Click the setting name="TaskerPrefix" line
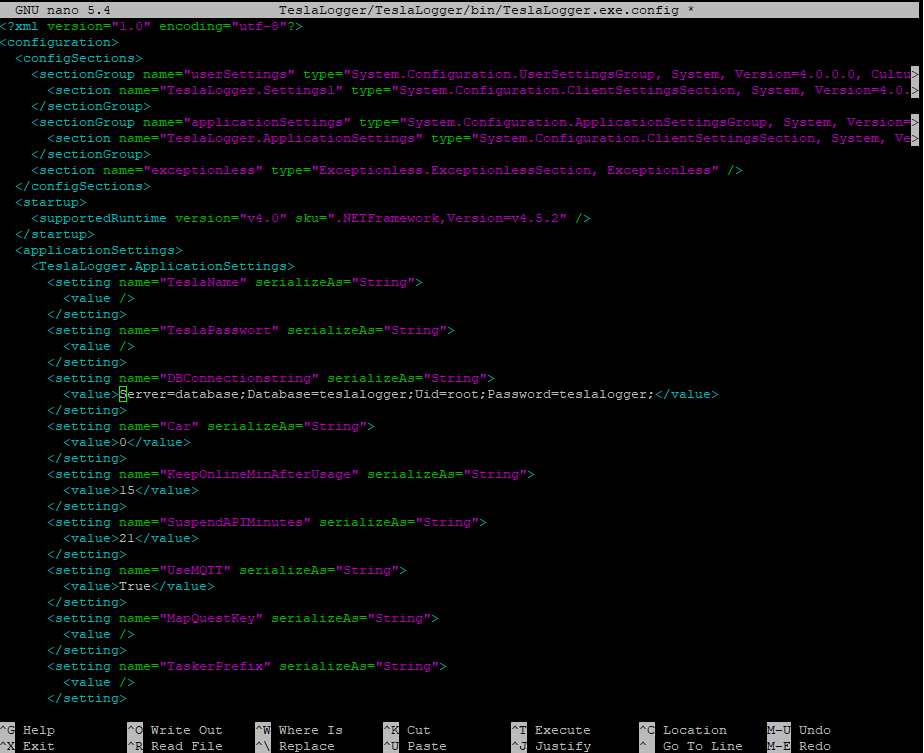The image size is (924, 753). (x=247, y=666)
